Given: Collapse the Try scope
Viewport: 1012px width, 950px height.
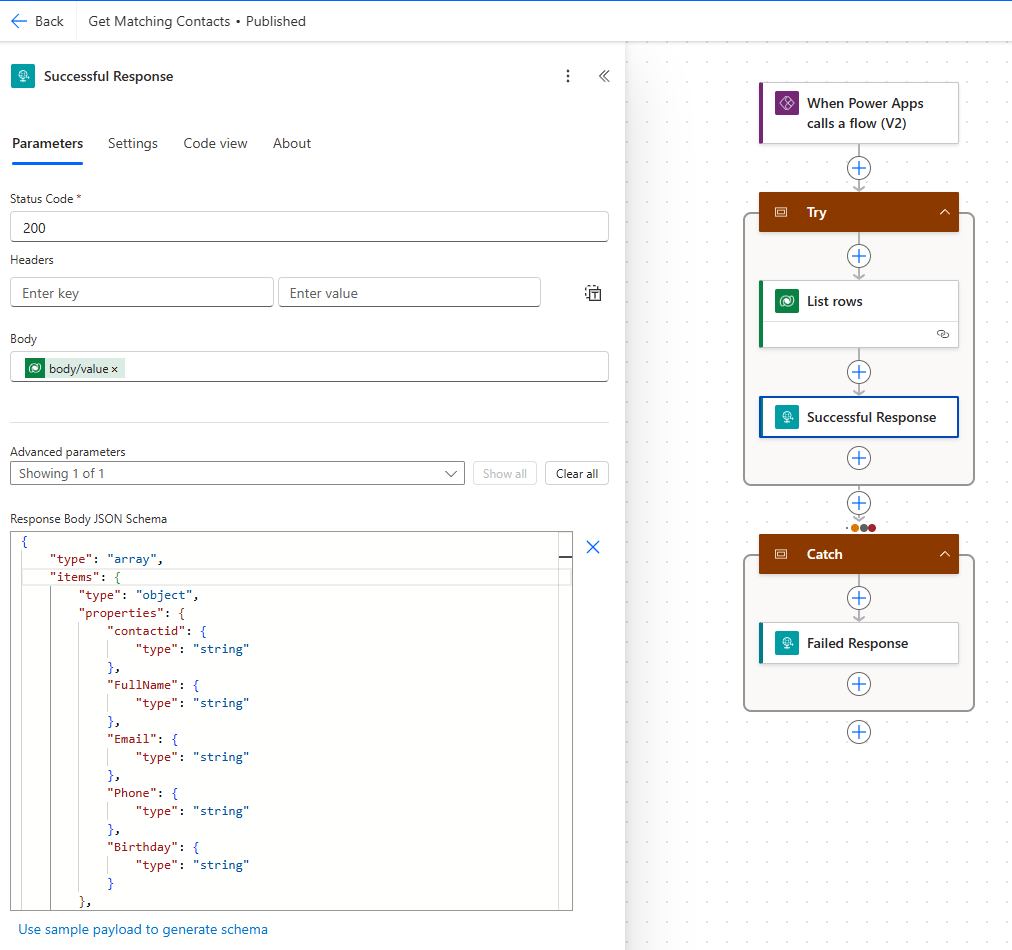Looking at the screenshot, I should (x=943, y=212).
